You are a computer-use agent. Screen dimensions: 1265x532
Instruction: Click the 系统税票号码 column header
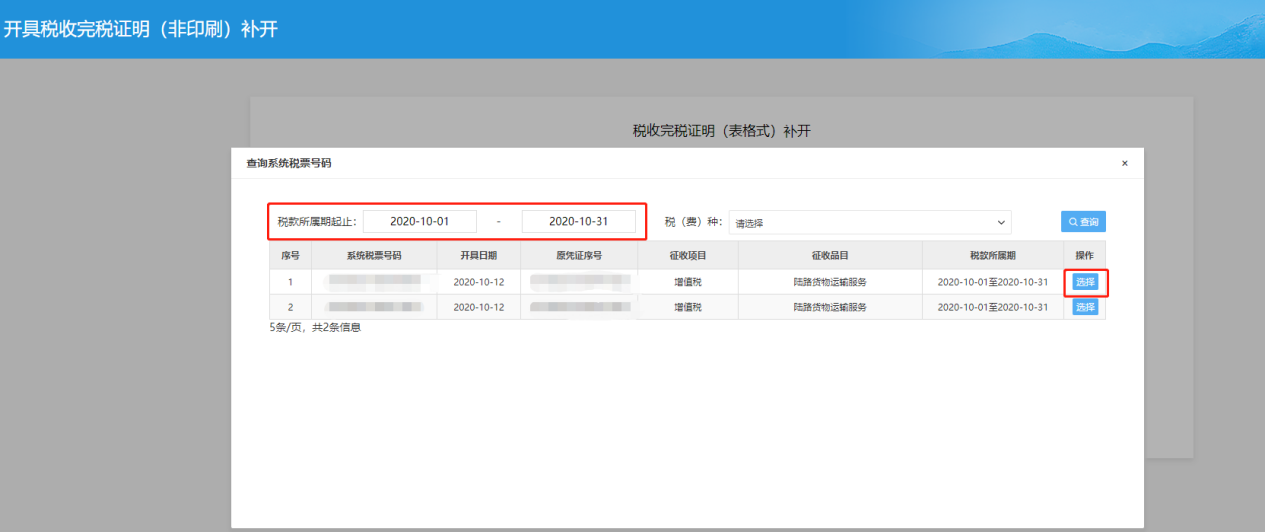point(374,256)
